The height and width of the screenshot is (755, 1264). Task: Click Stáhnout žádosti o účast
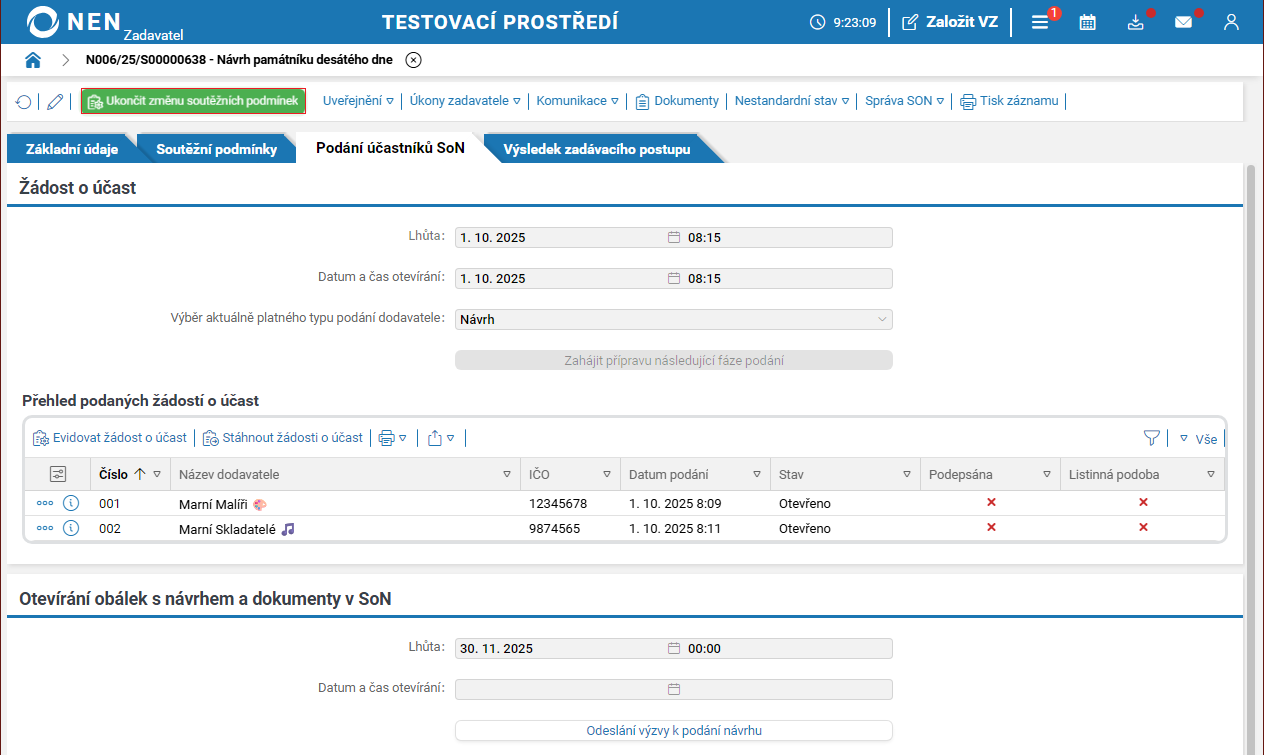tap(283, 438)
